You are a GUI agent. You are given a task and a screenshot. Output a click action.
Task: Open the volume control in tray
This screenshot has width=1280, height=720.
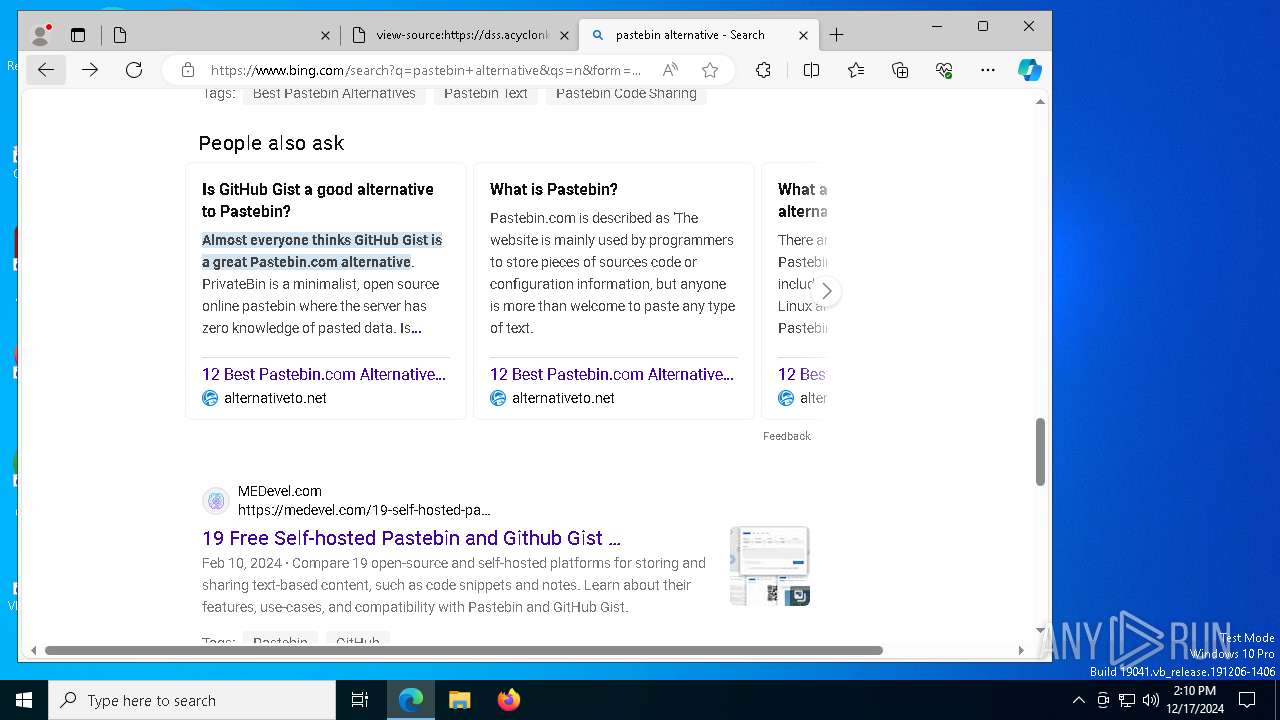tap(1151, 700)
